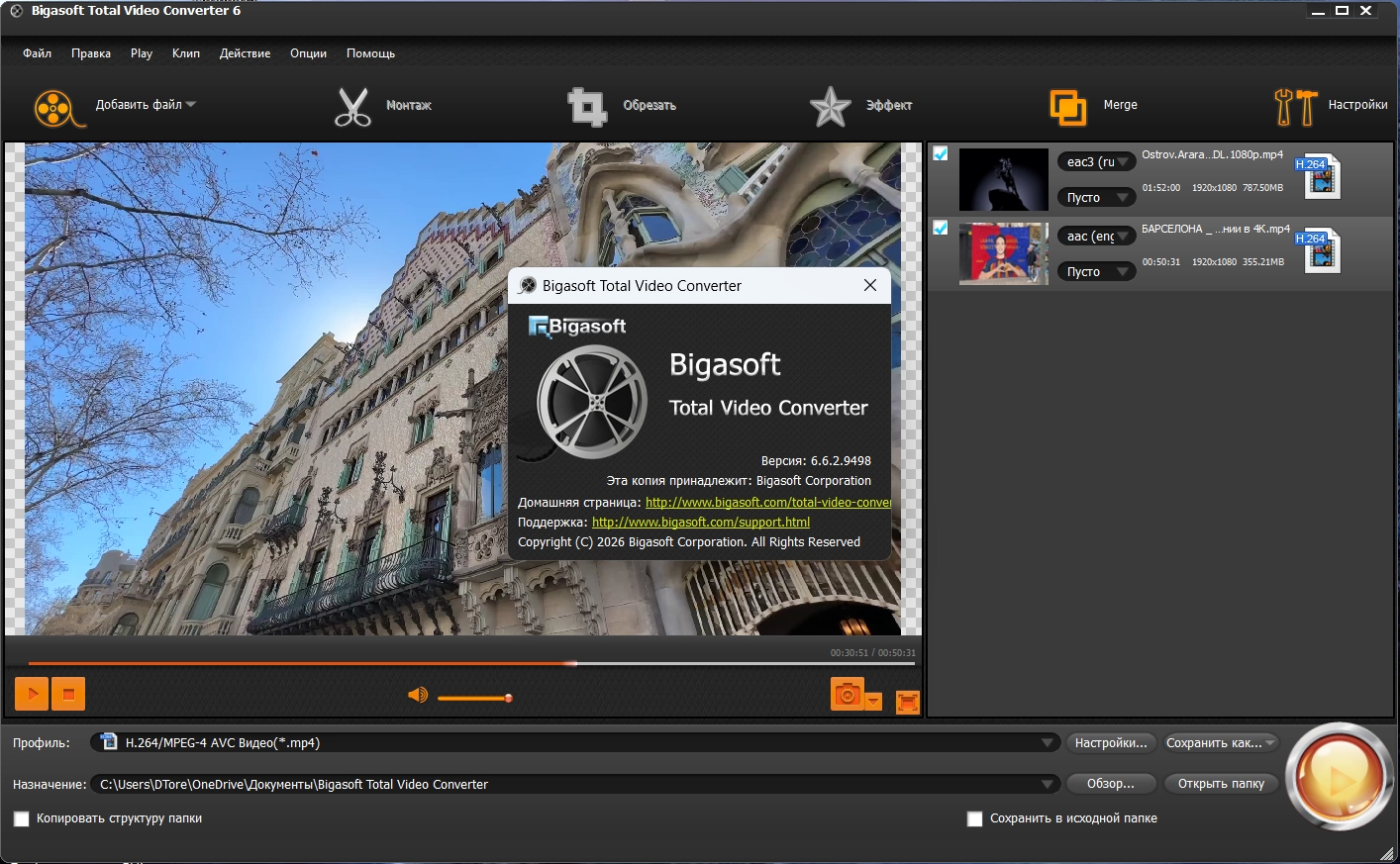The height and width of the screenshot is (864, 1400).
Task: Open the Монтаж scissors tool
Action: 352,107
